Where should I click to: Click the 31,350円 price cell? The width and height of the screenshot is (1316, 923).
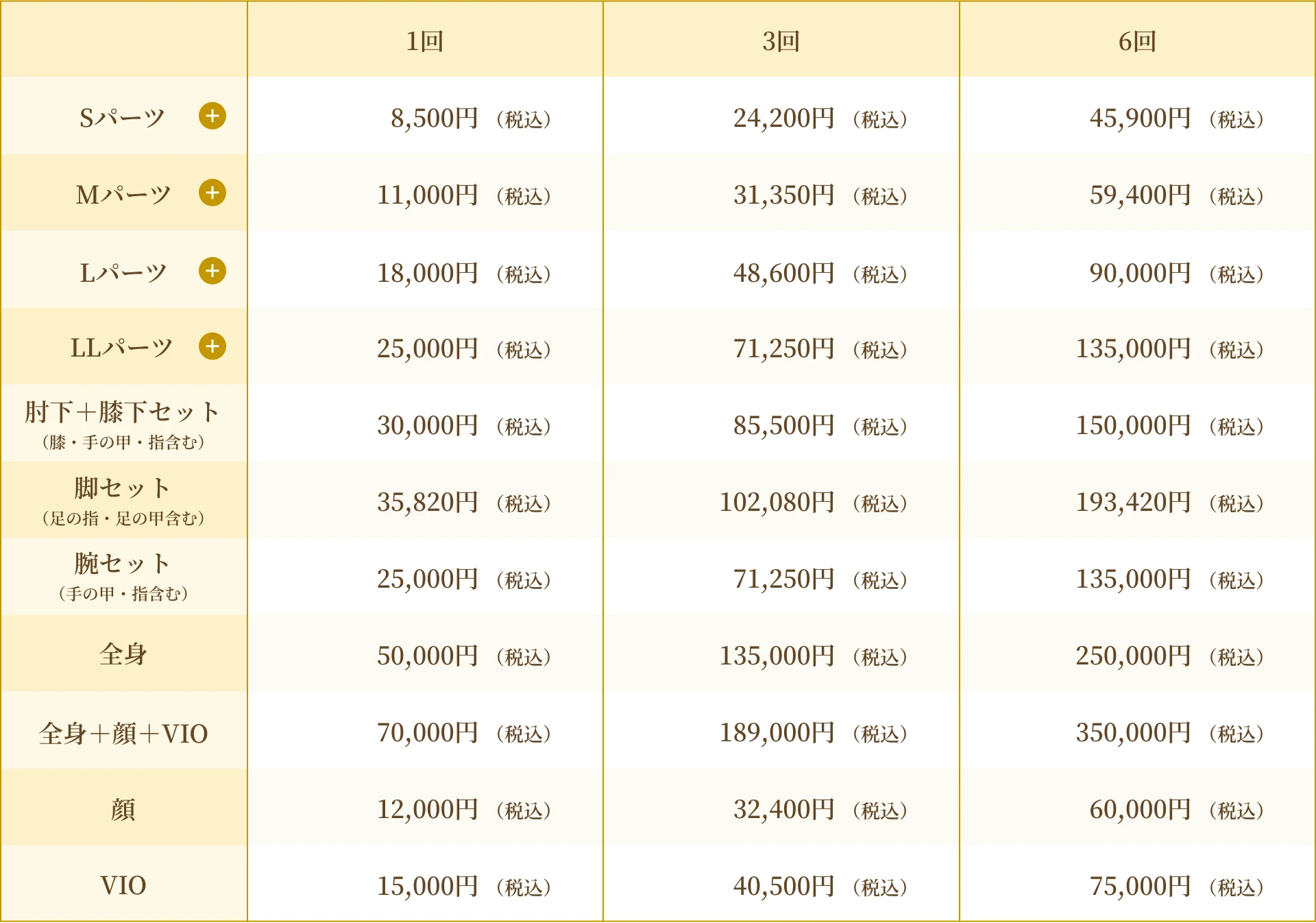tap(784, 195)
